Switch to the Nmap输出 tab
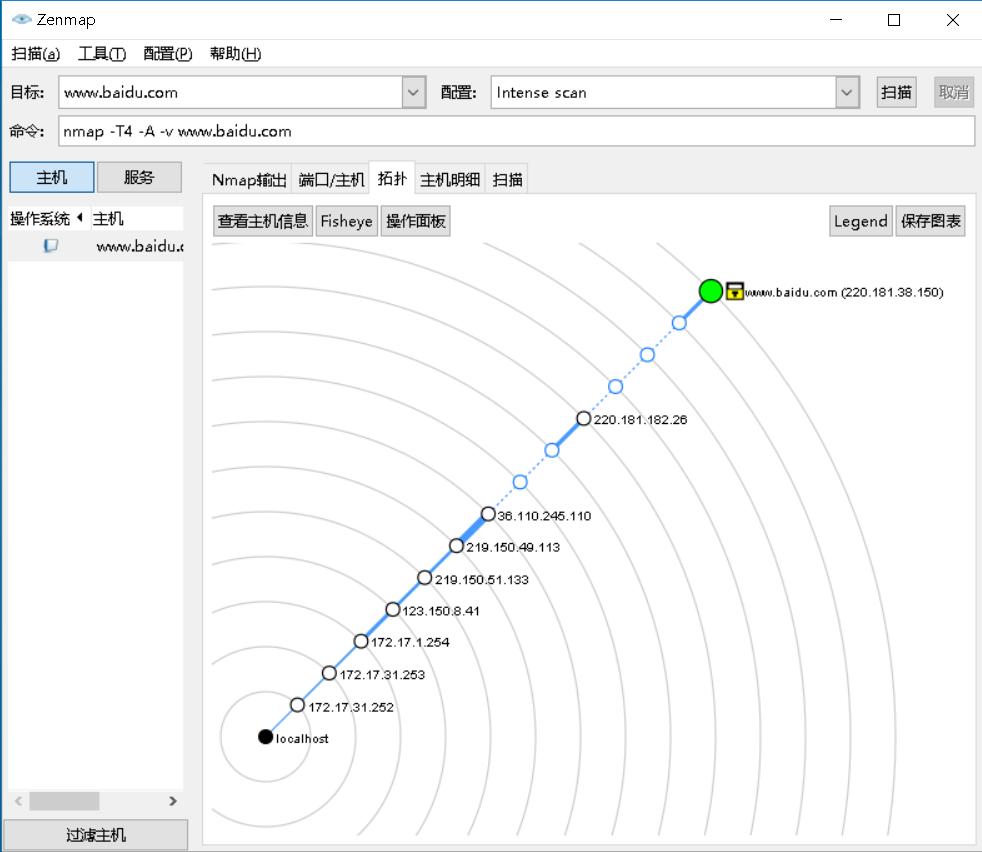 [249, 180]
